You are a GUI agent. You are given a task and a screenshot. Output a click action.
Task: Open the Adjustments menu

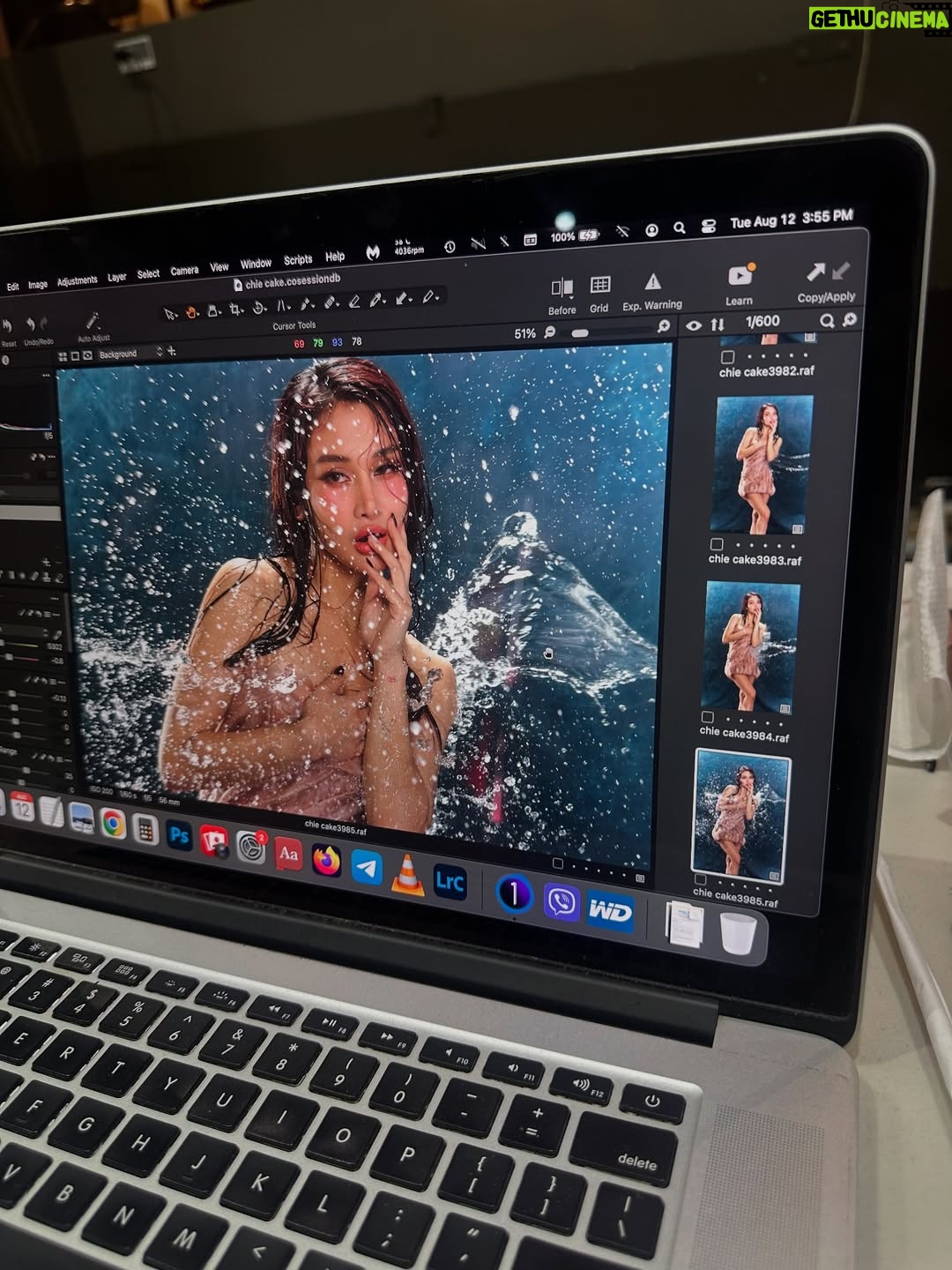point(78,280)
